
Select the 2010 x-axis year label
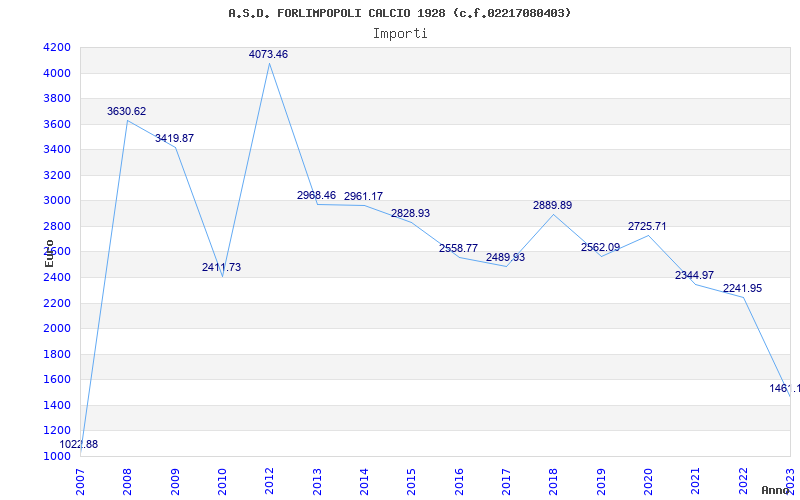pyautogui.click(x=222, y=482)
